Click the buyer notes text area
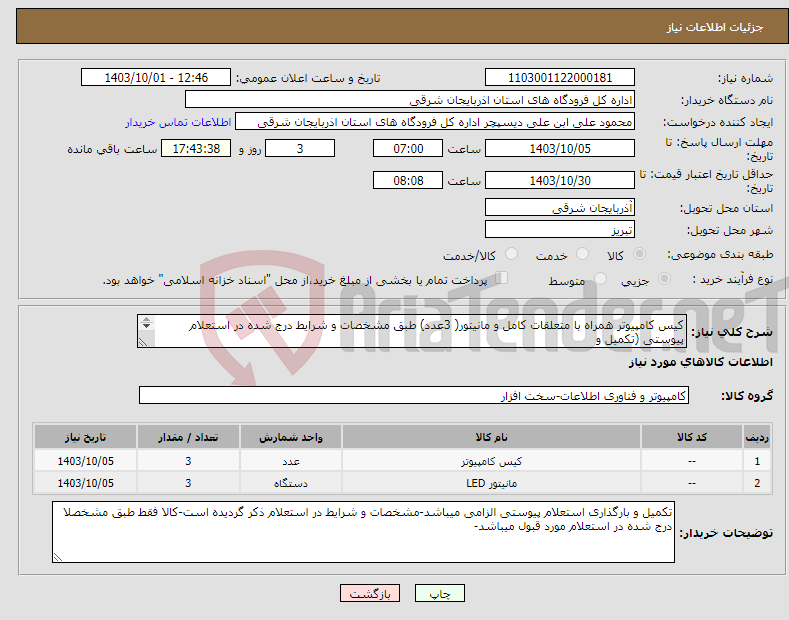789x620 pixels. tap(363, 532)
